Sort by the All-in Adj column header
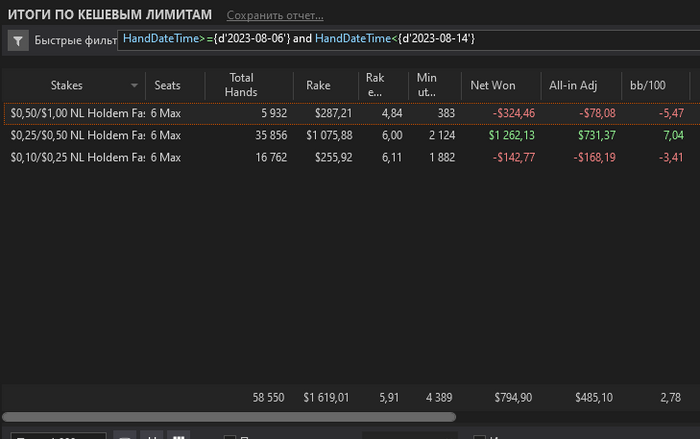This screenshot has width=700, height=439. click(x=573, y=85)
